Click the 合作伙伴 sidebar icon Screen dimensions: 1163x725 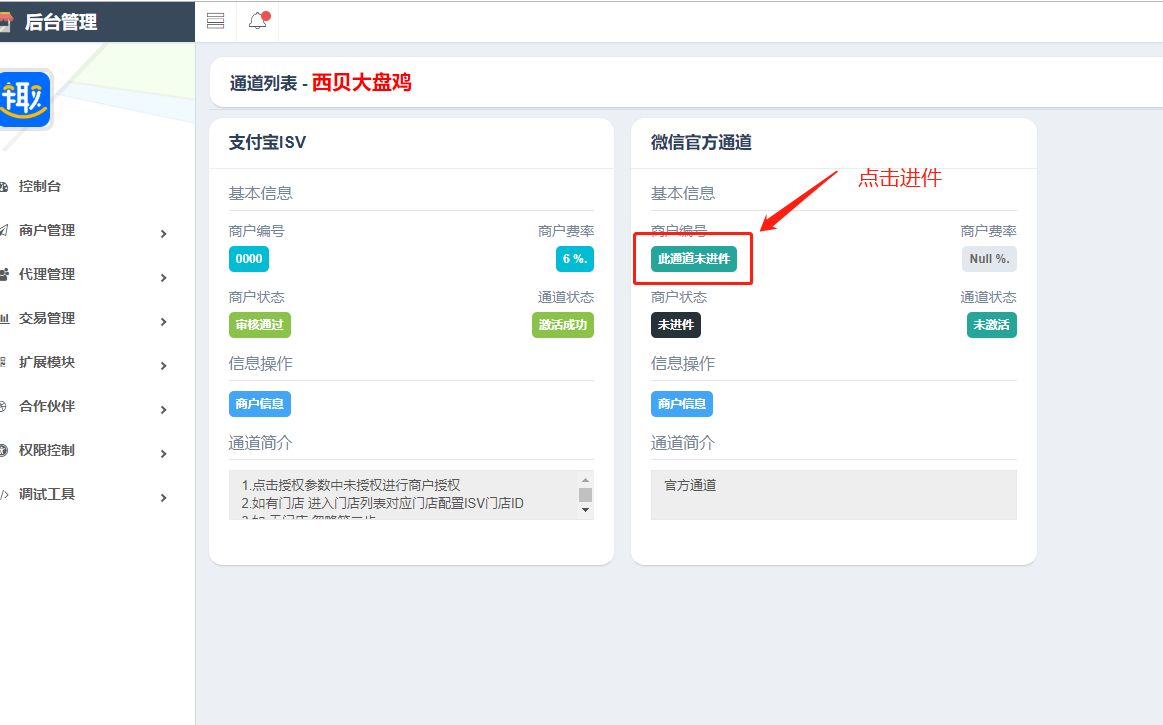[4, 407]
